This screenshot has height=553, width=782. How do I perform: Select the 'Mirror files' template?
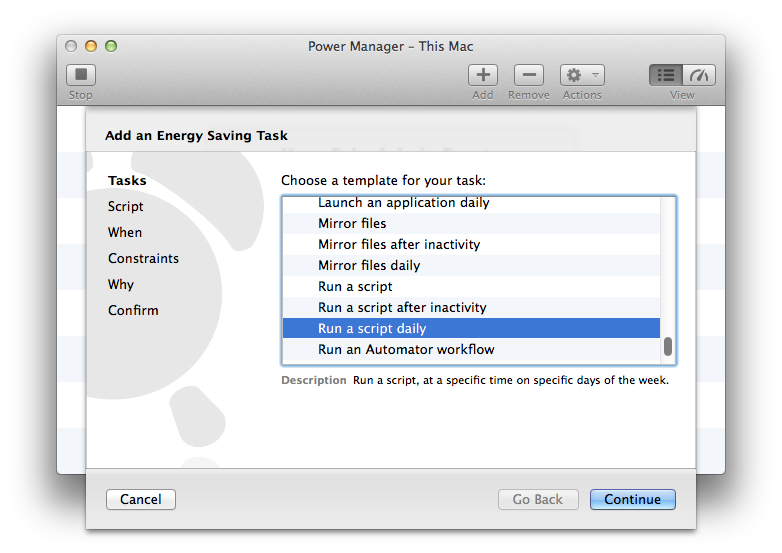[x=471, y=223]
